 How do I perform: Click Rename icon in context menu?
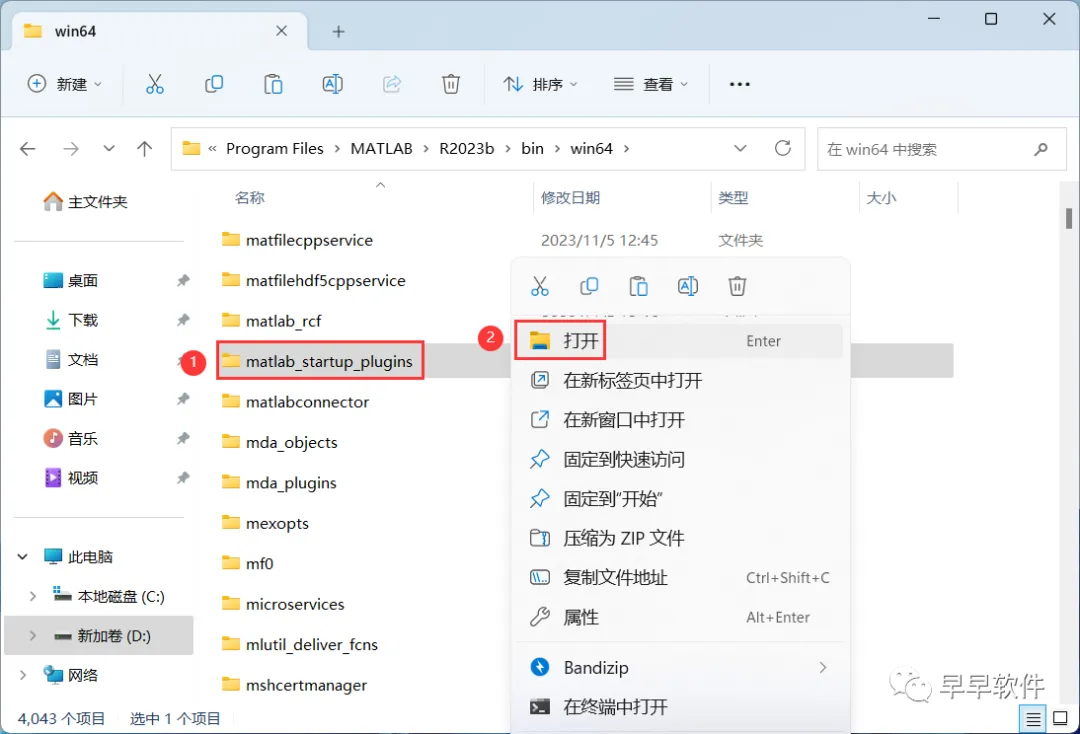688,286
